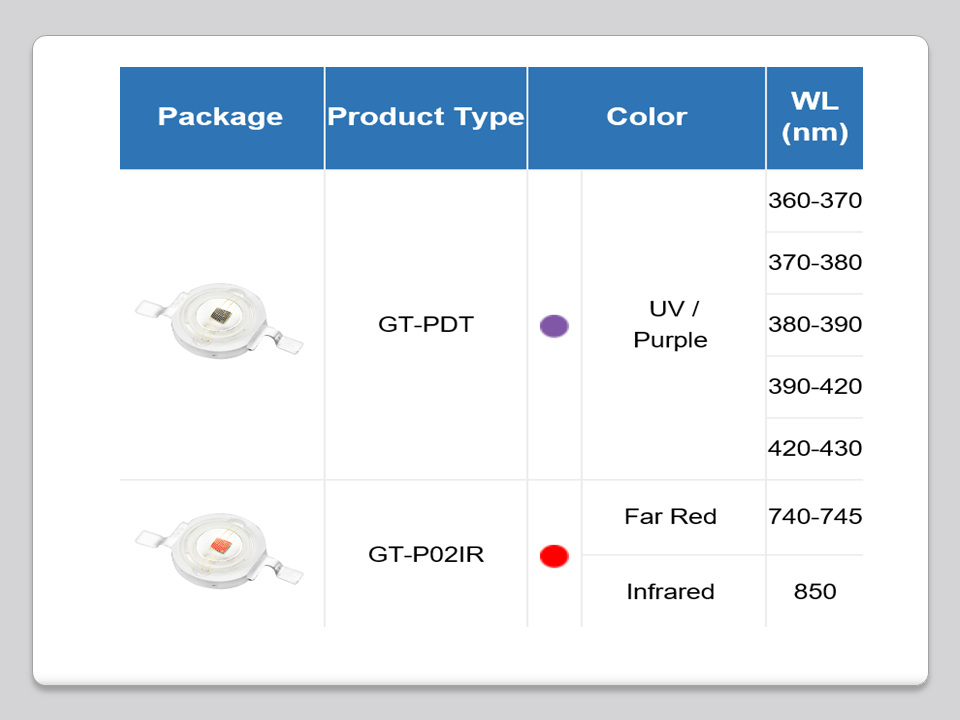This screenshot has height=720, width=960.
Task: Select the purple UV color dot
Action: [x=554, y=325]
